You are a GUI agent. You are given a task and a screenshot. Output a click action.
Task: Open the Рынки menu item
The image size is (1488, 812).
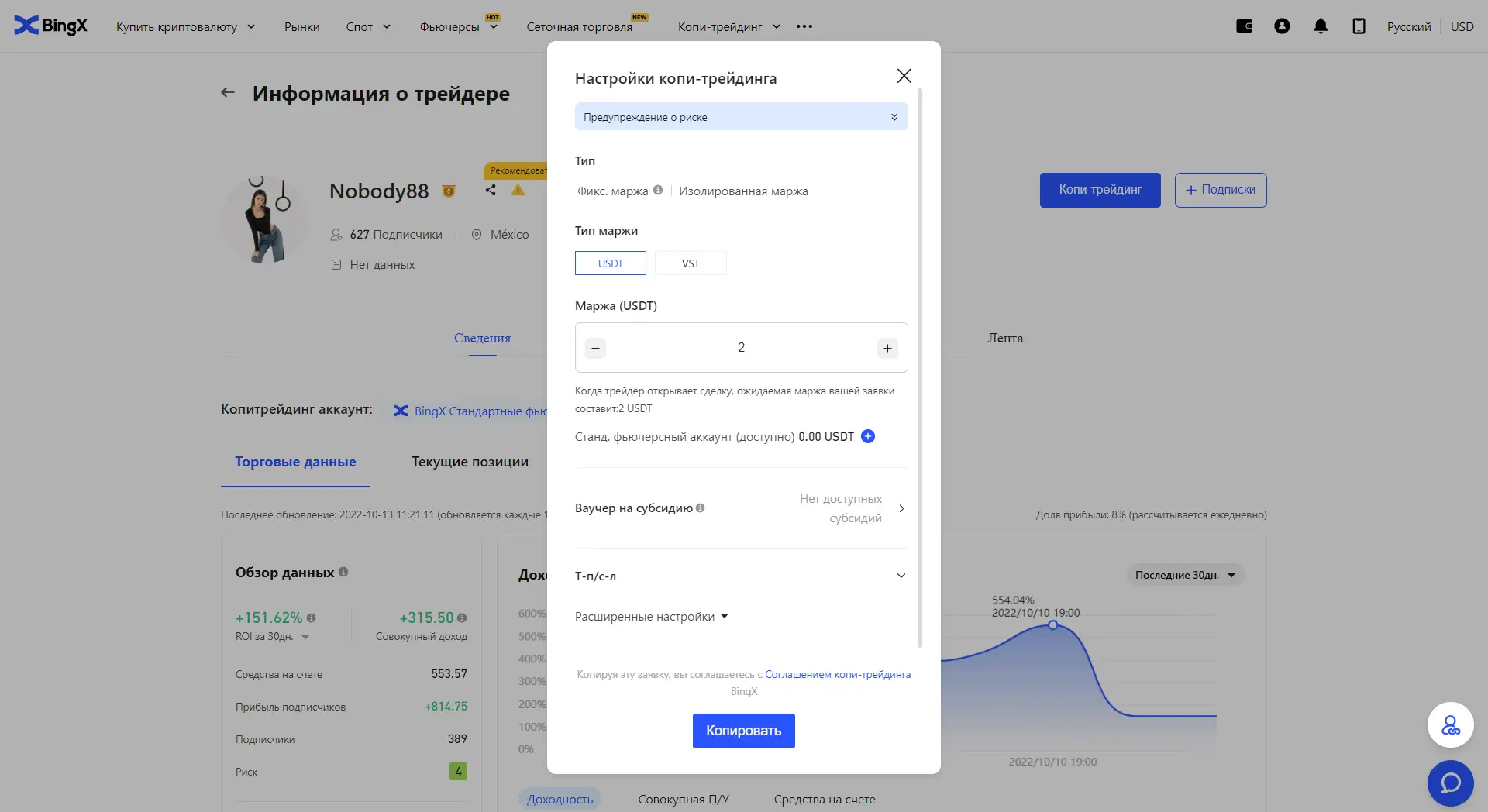[x=301, y=27]
